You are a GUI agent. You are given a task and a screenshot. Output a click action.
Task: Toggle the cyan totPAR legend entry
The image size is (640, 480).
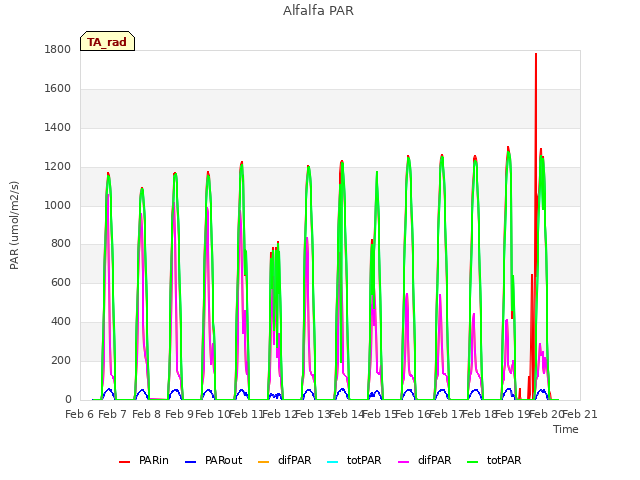[354, 460]
